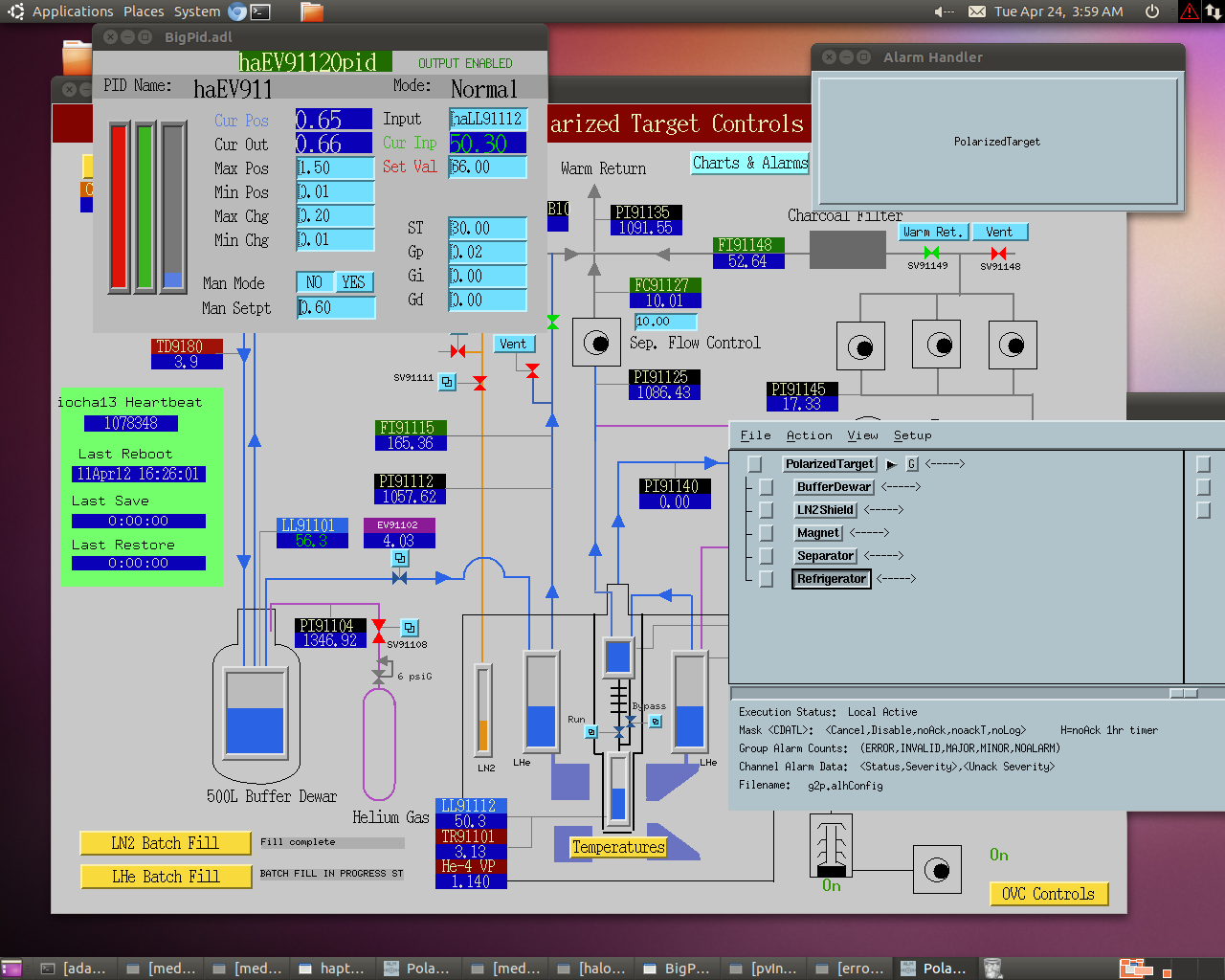Click the show desktop icon in bottom panel

(x=12, y=969)
